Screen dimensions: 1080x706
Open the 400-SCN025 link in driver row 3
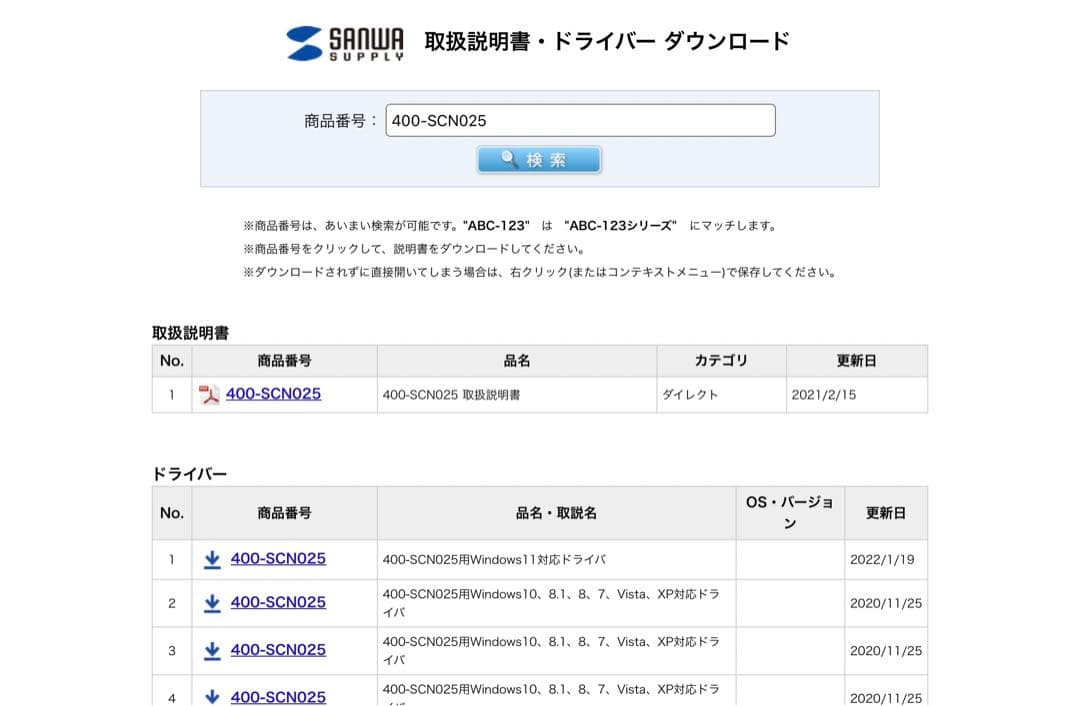point(278,650)
